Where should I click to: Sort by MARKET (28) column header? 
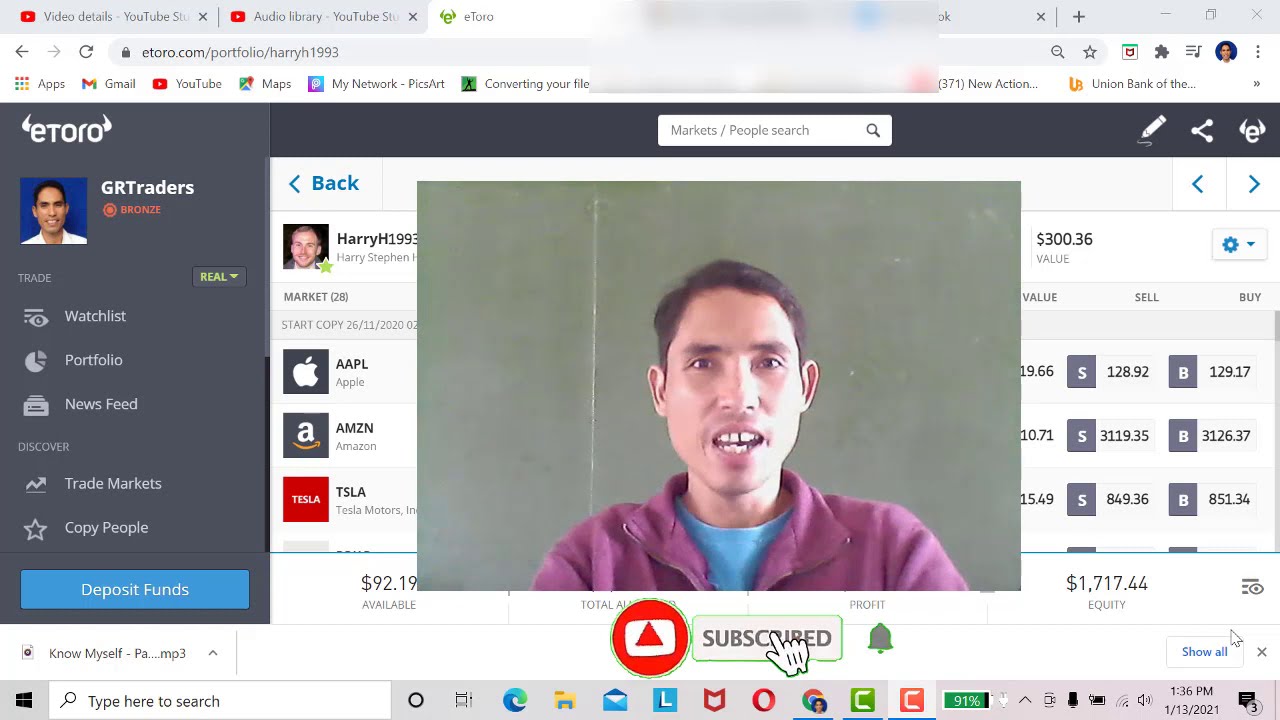coord(315,297)
